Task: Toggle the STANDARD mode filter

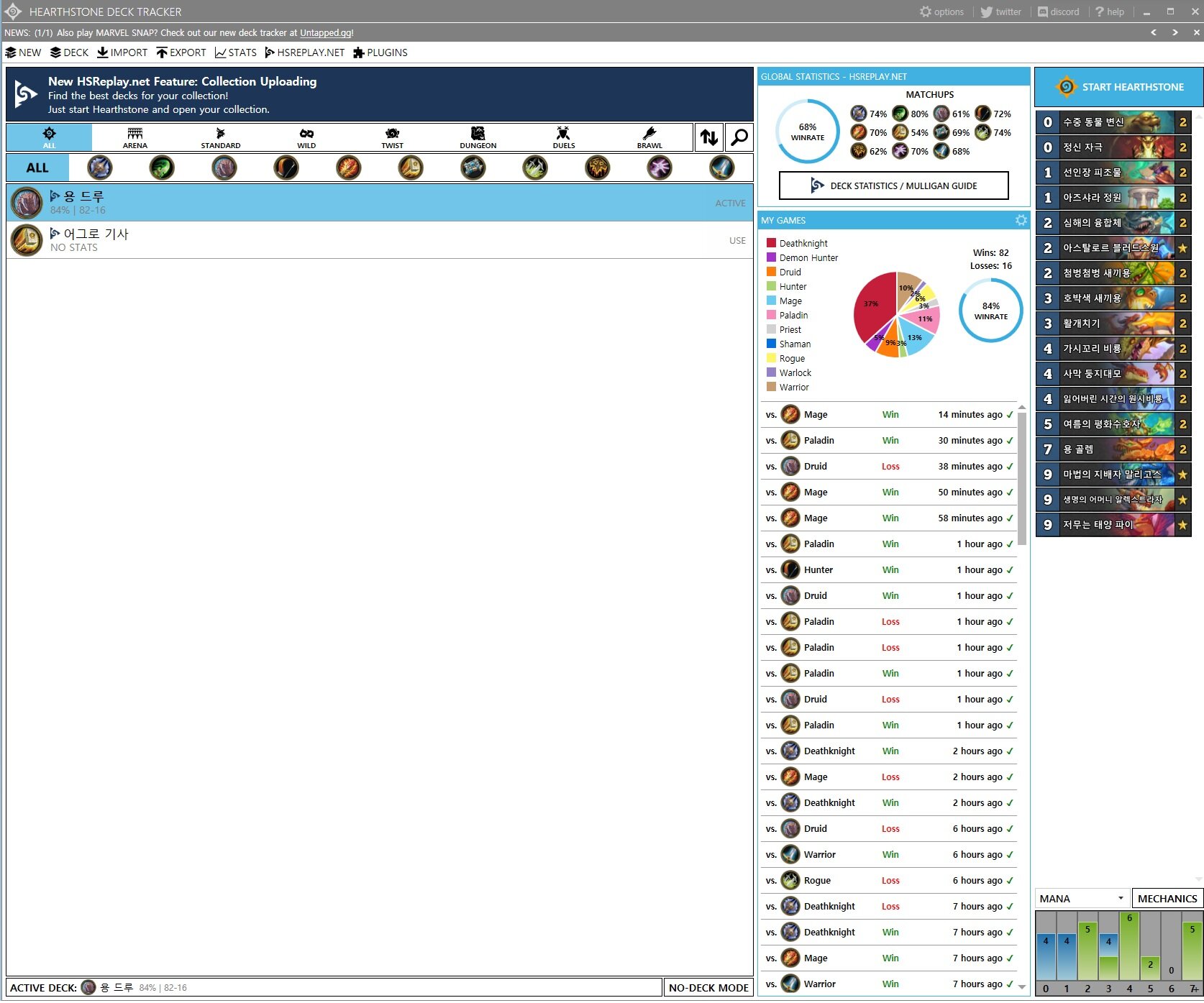Action: [x=220, y=137]
